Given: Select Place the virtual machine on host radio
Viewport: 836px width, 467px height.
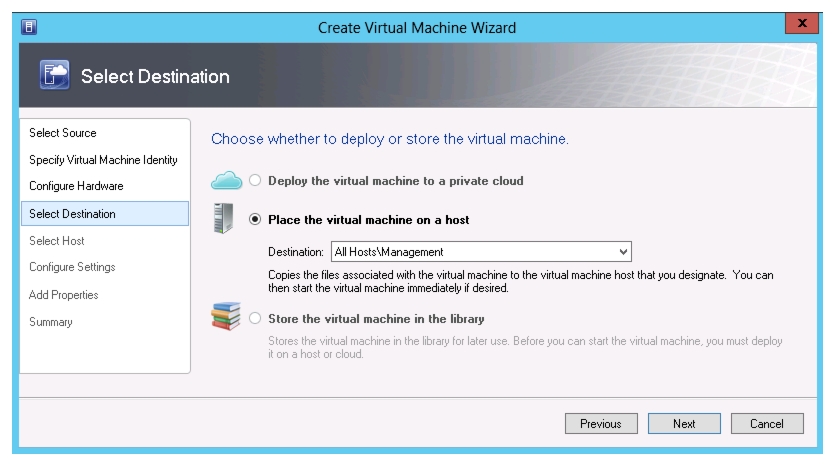Looking at the screenshot, I should (x=255, y=219).
